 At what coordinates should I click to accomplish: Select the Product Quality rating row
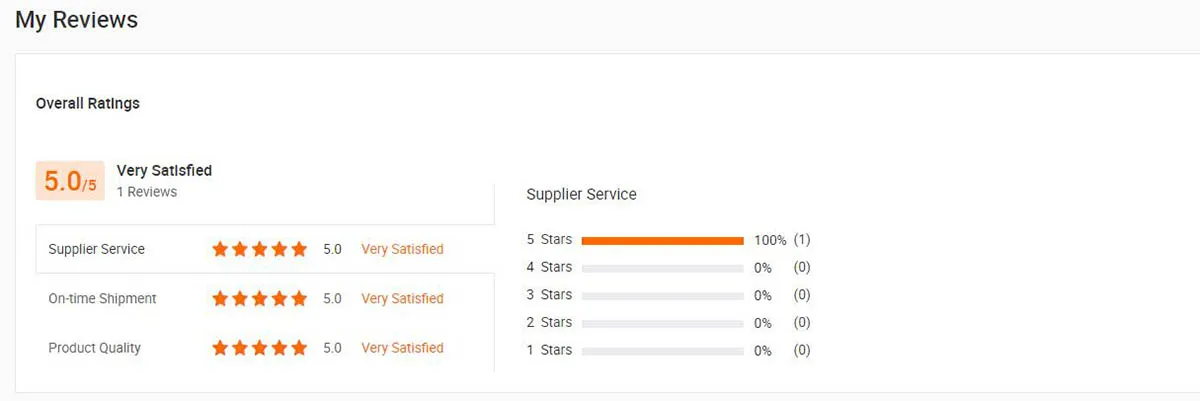pyautogui.click(x=94, y=348)
